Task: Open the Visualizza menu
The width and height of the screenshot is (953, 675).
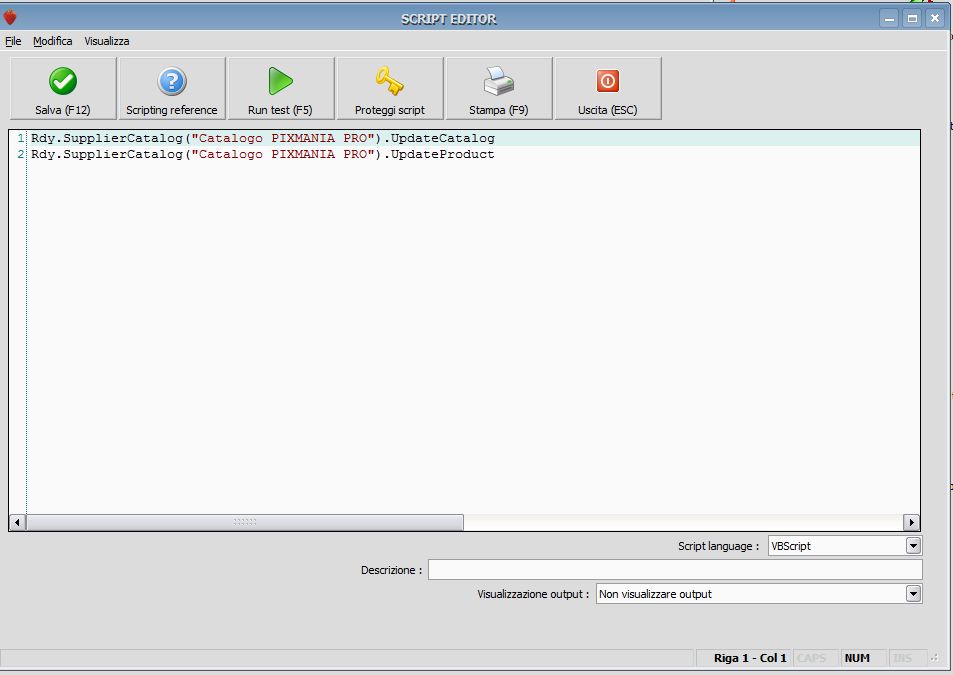Action: [107, 41]
